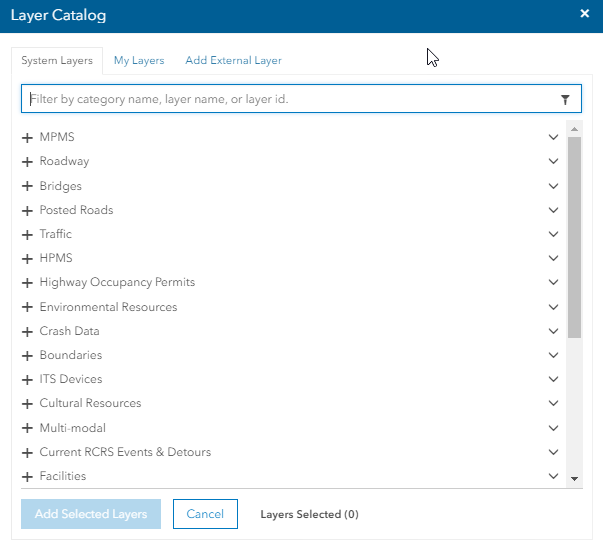This screenshot has width=603, height=555.
Task: Click the plus icon next to Traffic
Action: (27, 234)
